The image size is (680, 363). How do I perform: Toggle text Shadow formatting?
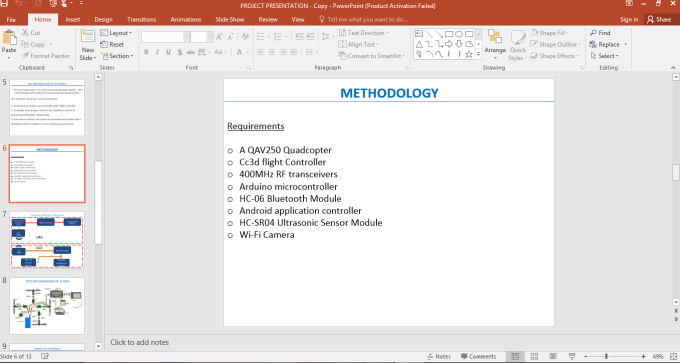point(180,52)
